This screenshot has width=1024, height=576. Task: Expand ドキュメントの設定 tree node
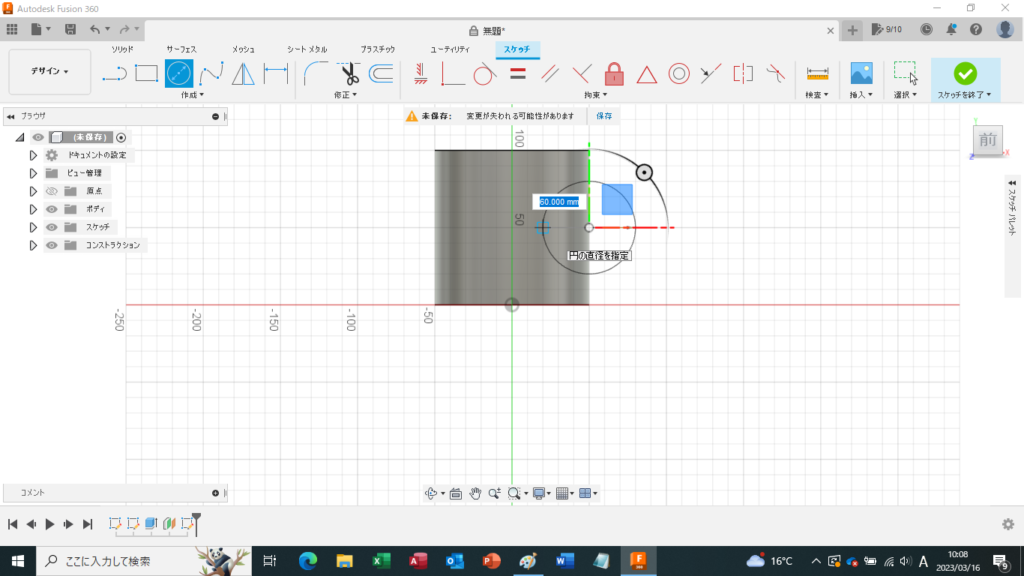pos(33,155)
